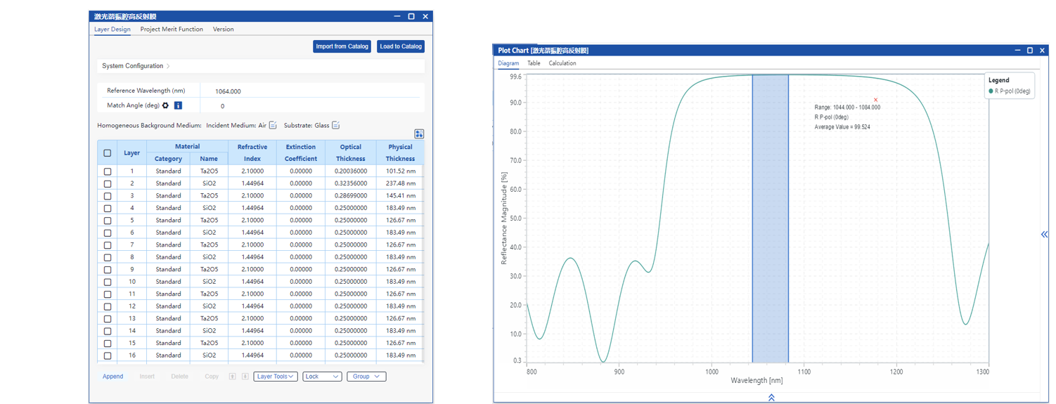Close the range annotation with red X
This screenshot has height=404, width=1056.
click(x=876, y=100)
